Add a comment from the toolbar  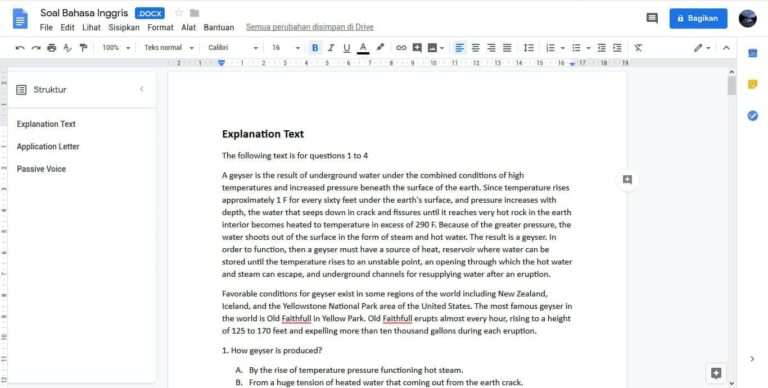[x=417, y=48]
